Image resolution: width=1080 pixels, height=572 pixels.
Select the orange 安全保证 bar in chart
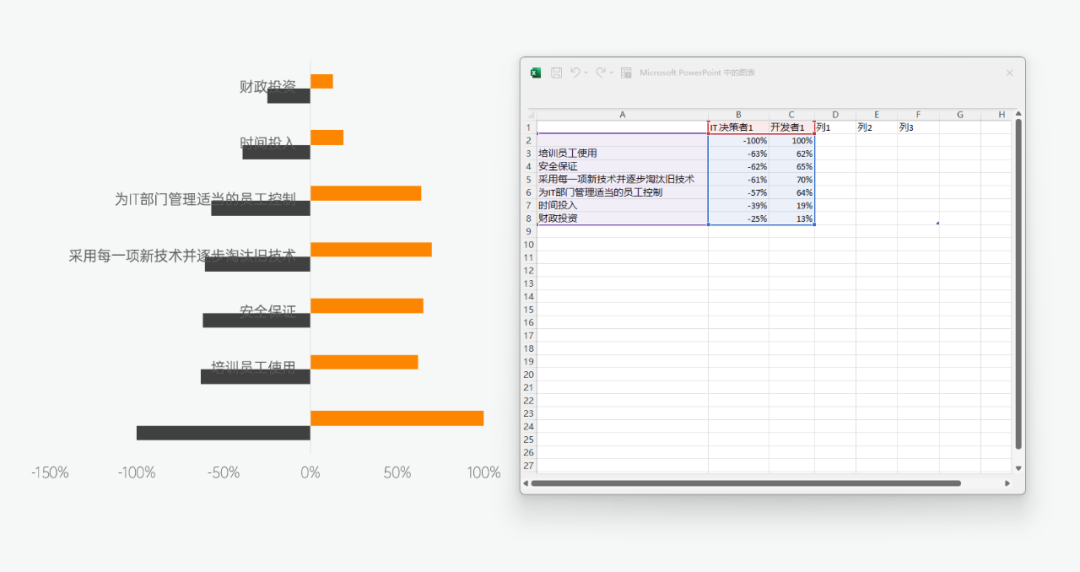coord(367,305)
